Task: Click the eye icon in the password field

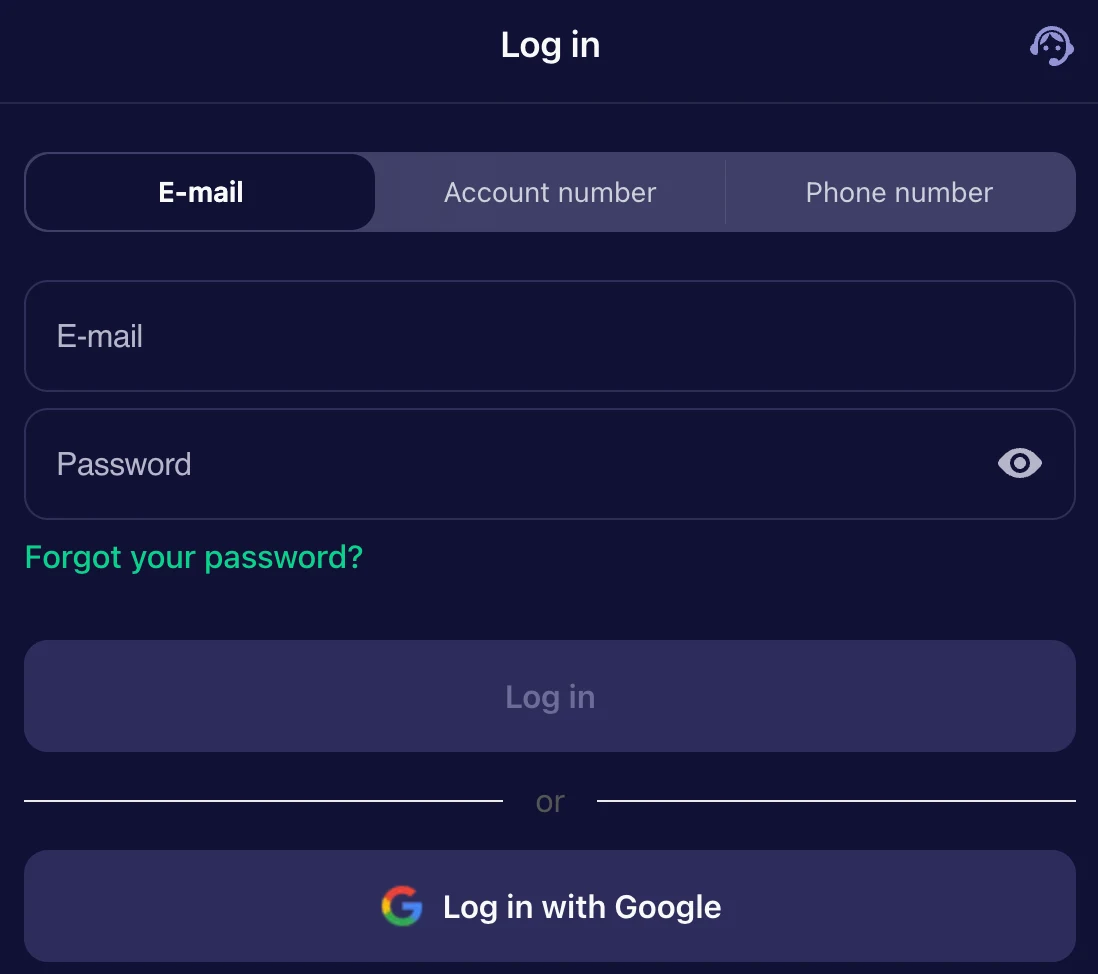Action: pos(1019,463)
